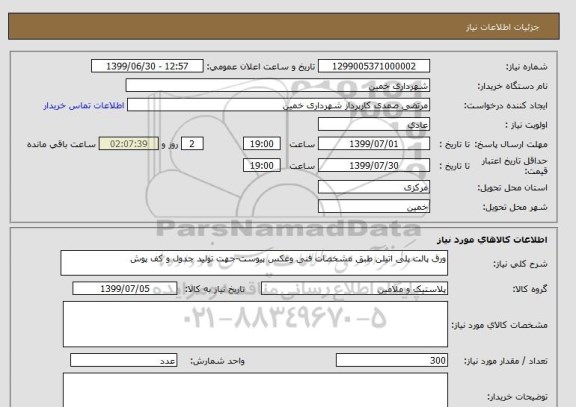Click the label مشخصات کالای مورد نیاز

[x=500, y=325]
